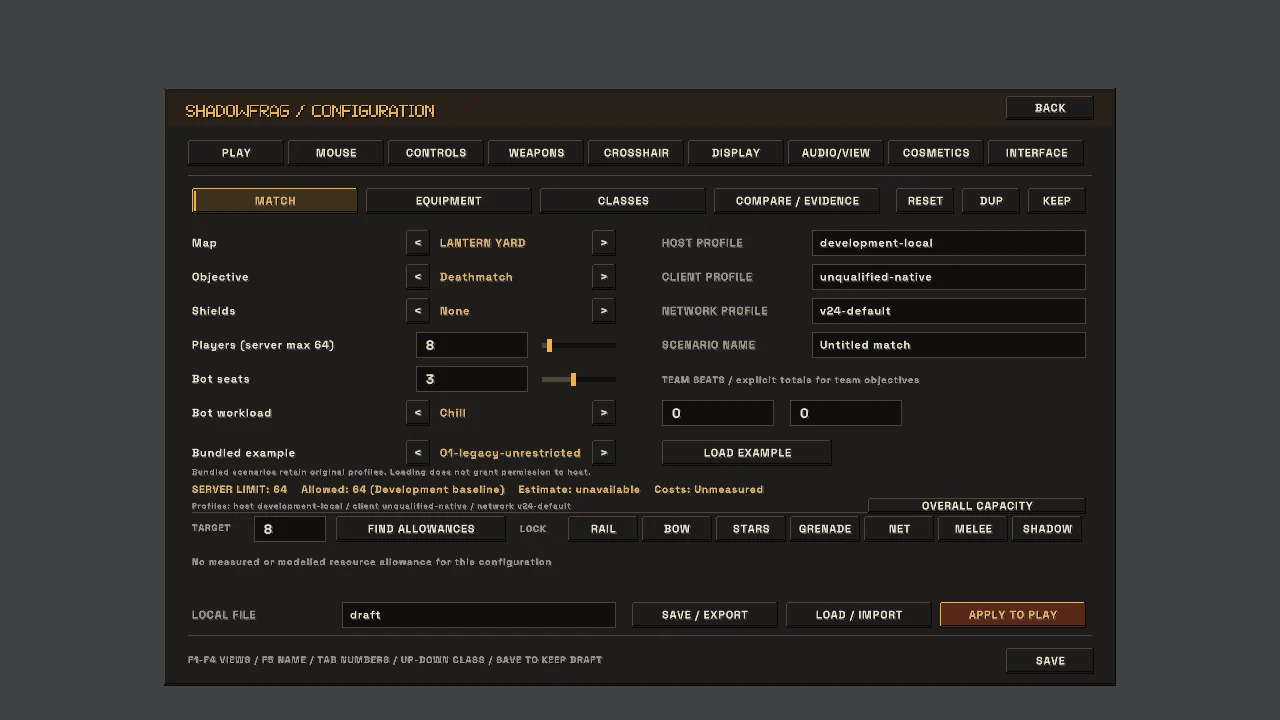The image size is (1280, 720).
Task: Click the LOAD / IMPORT button
Action: (859, 615)
